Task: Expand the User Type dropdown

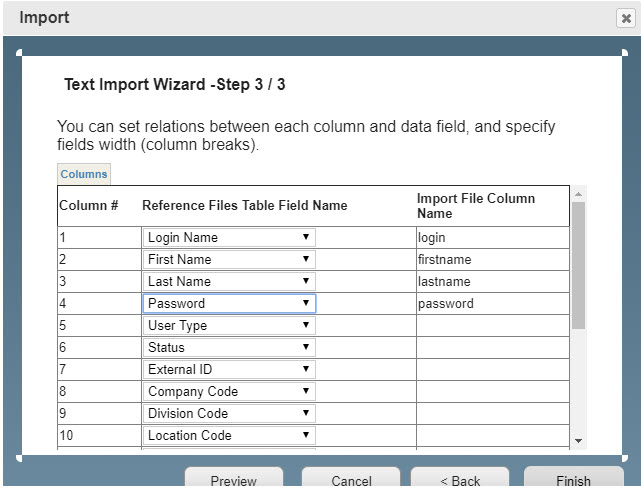Action: click(229, 326)
